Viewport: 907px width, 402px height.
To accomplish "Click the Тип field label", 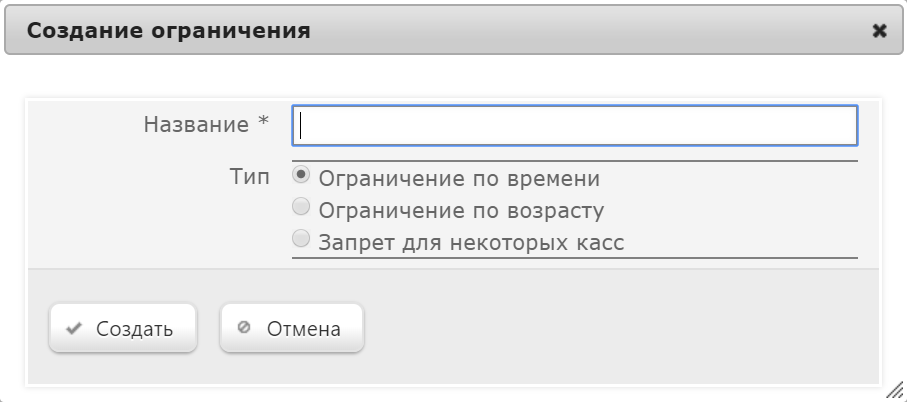I will [250, 177].
